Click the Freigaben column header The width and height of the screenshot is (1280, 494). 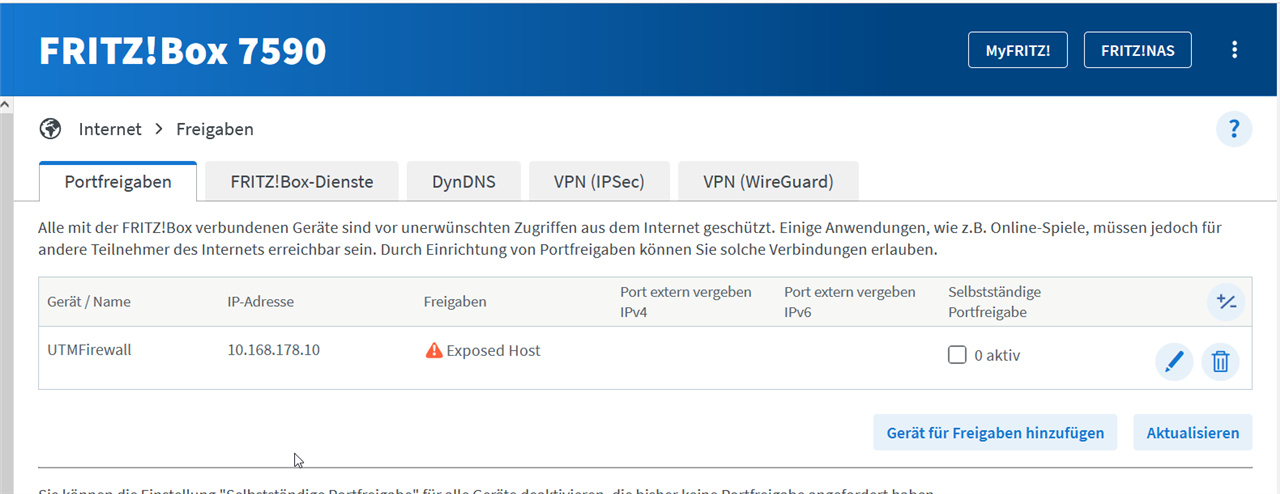coord(455,301)
